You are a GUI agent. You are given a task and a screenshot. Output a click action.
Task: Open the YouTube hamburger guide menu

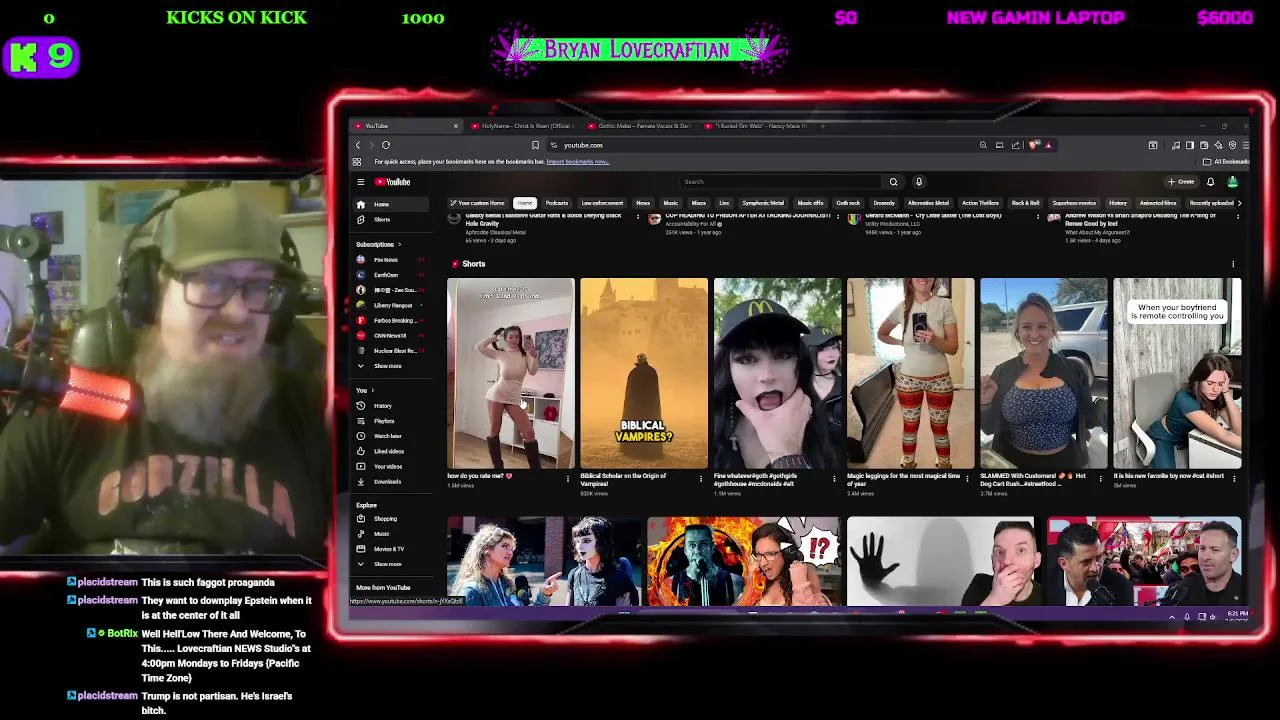360,182
